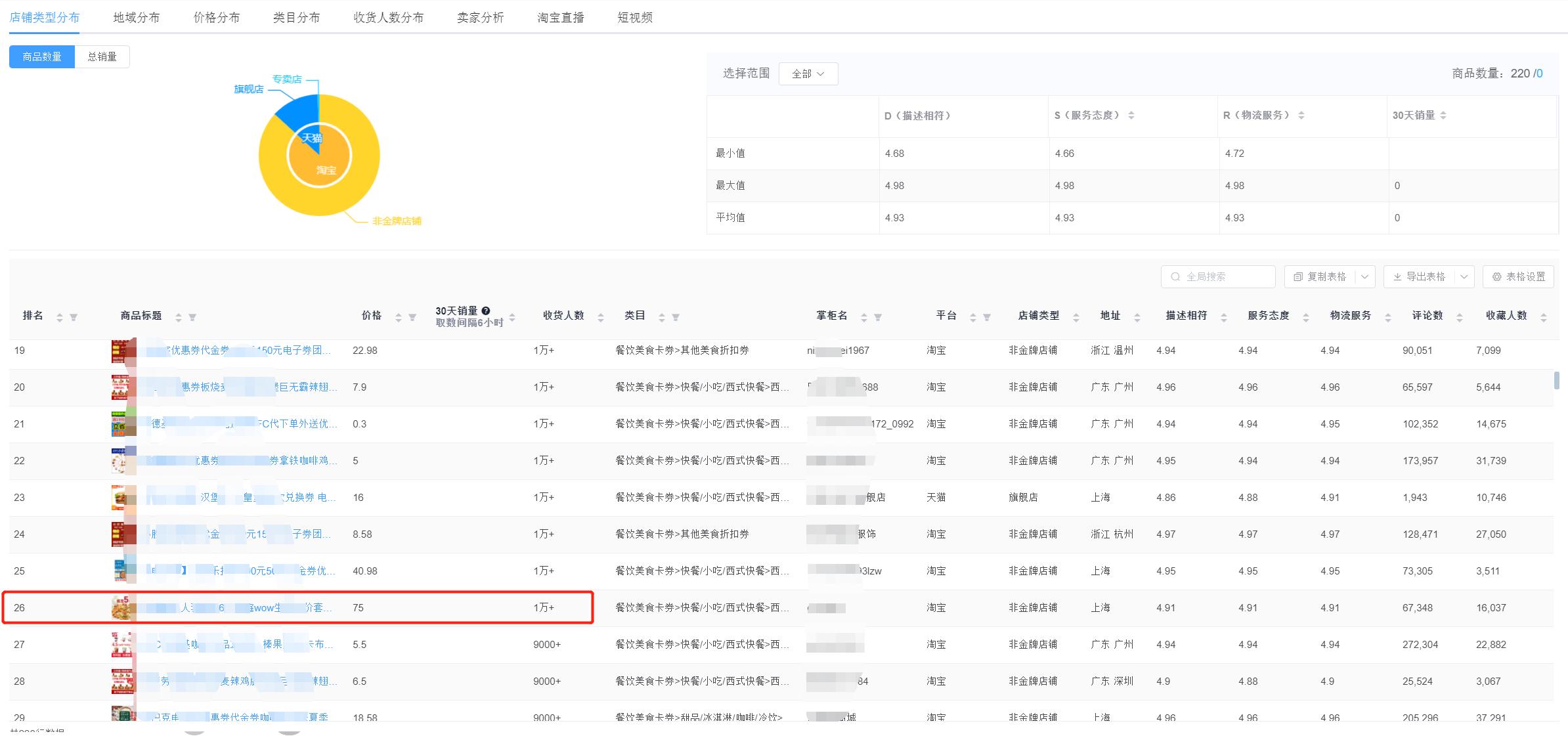Switch to the 地域分布 tab
This screenshot has height=736, width=1568.
(136, 18)
